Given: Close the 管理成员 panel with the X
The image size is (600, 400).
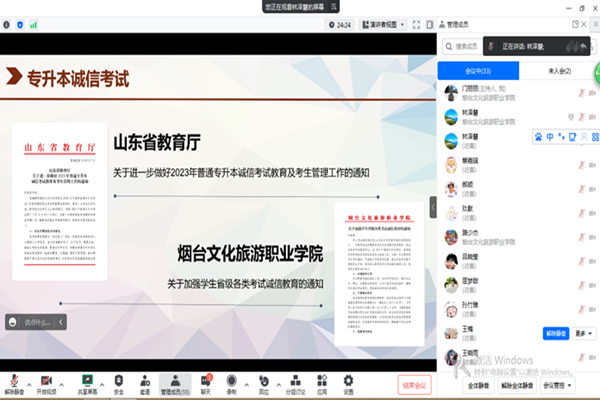Looking at the screenshot, I should 584,24.
